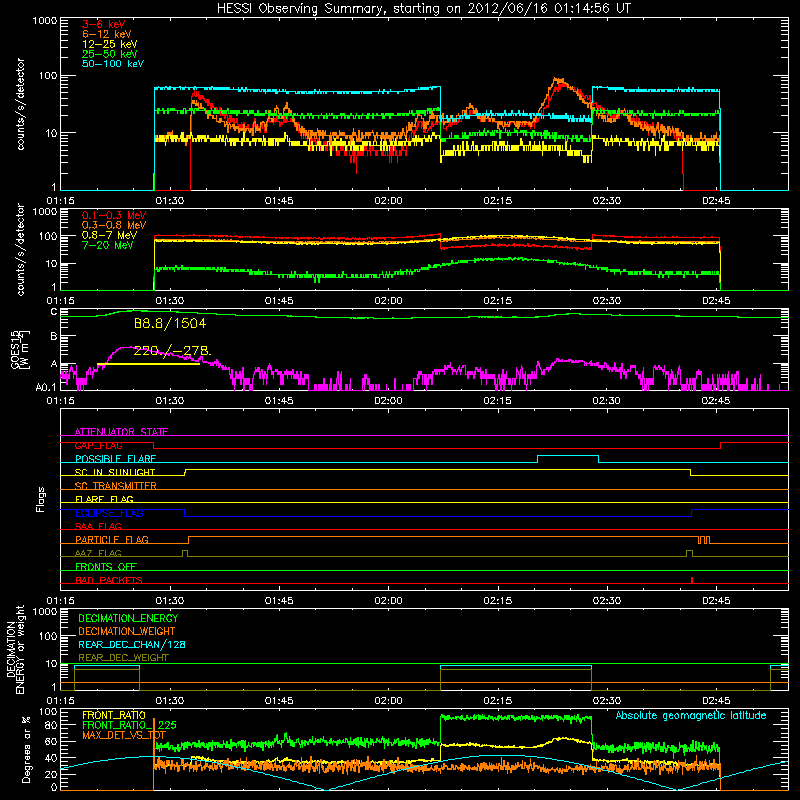The image size is (800, 800).
Task: Select the DECIMATION_ENERGY legend label
Action: point(128,618)
